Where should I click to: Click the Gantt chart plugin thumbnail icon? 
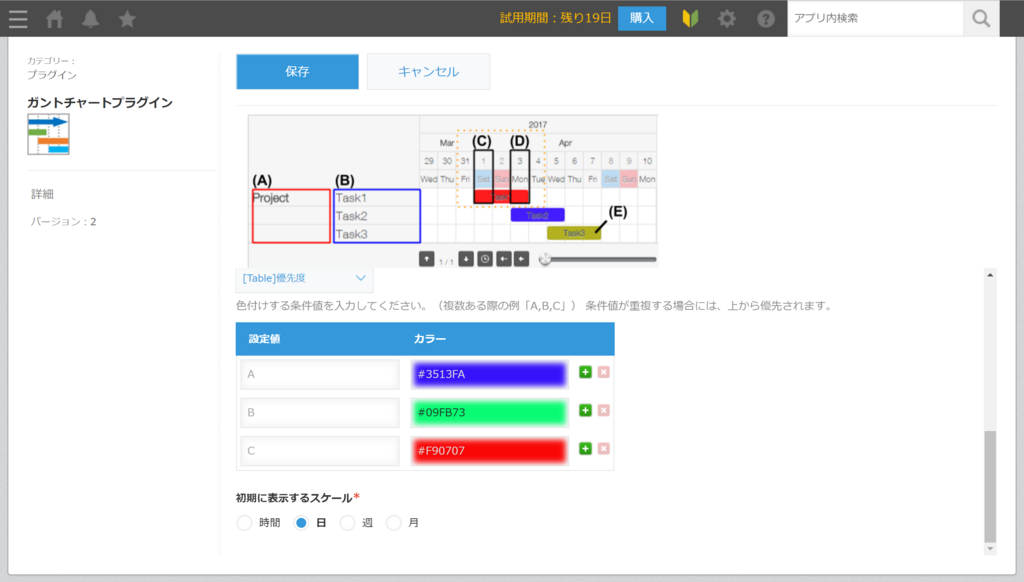coord(48,135)
